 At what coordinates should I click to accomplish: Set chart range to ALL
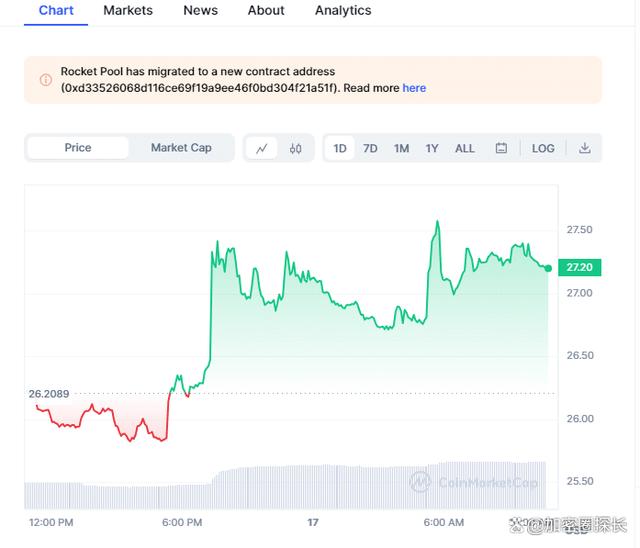click(464, 148)
